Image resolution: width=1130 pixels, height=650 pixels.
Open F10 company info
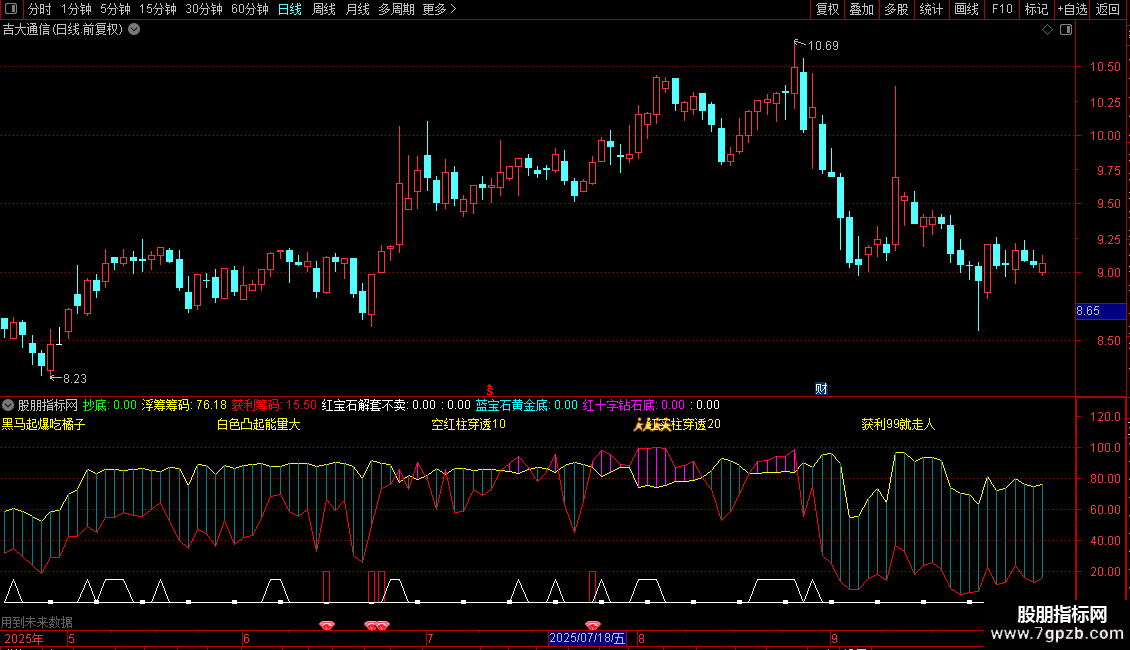pos(1002,9)
